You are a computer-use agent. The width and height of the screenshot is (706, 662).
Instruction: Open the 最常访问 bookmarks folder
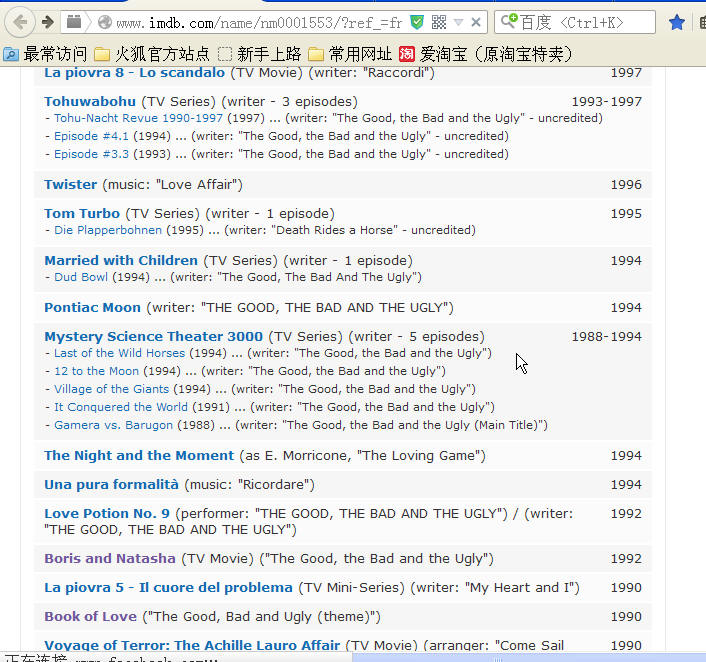[x=45, y=54]
